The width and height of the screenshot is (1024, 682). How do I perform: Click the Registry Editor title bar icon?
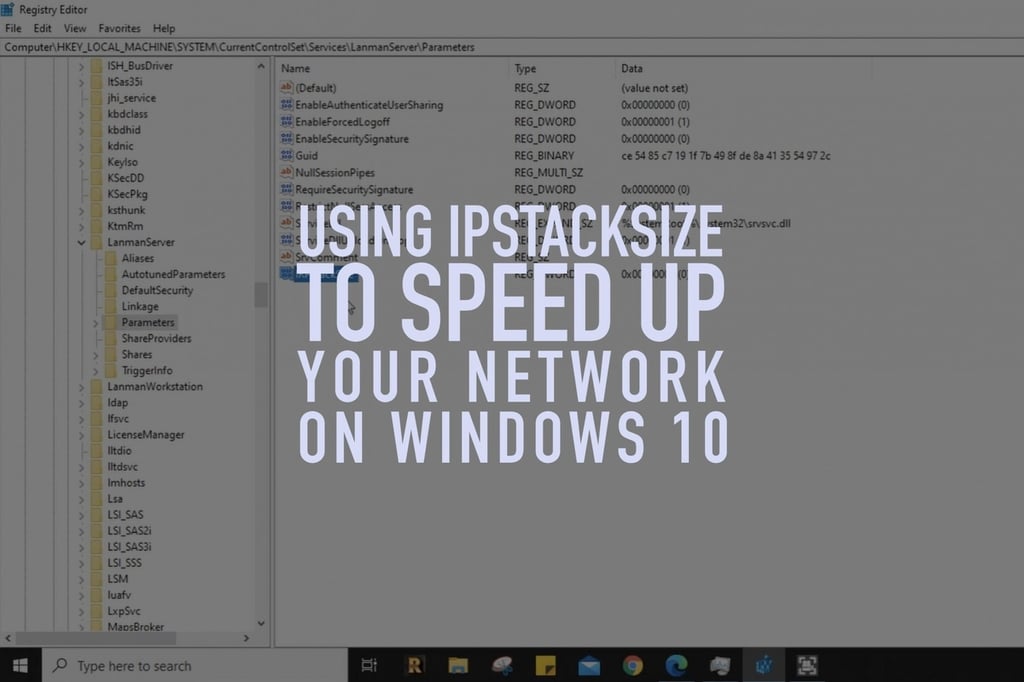tap(8, 9)
